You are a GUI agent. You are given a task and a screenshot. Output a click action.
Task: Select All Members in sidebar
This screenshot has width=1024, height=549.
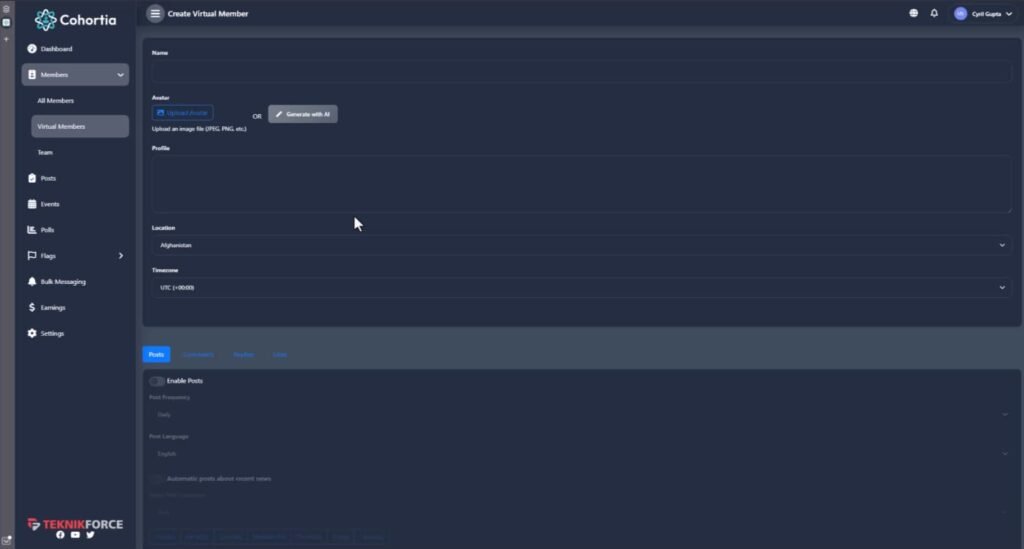pos(56,101)
